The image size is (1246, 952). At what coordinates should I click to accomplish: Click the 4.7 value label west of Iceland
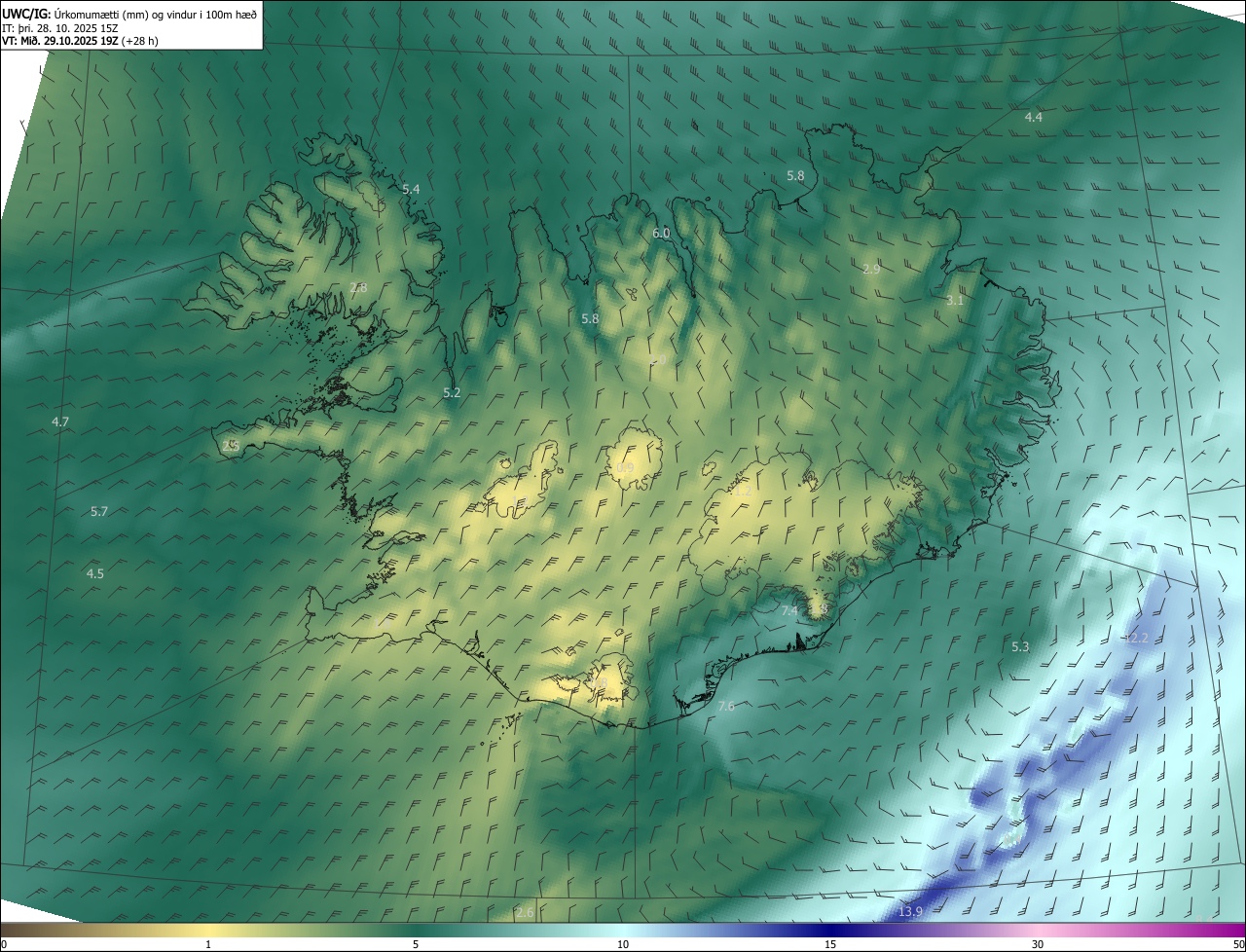(60, 422)
